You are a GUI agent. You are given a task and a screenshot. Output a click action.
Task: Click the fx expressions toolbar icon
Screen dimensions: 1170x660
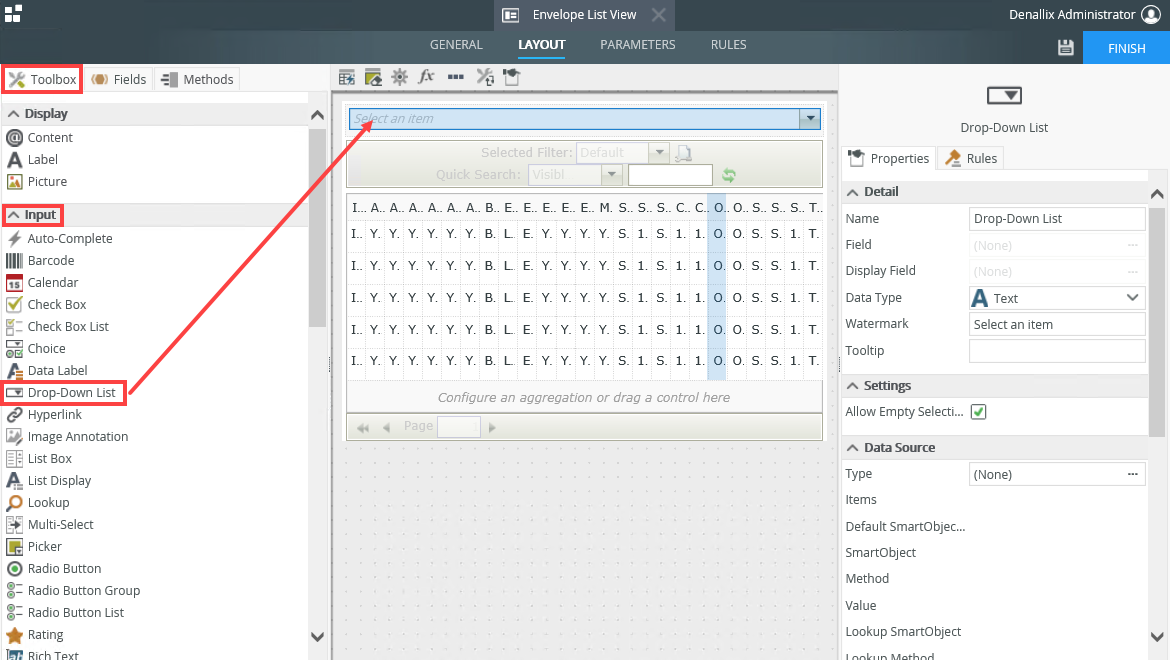(426, 77)
